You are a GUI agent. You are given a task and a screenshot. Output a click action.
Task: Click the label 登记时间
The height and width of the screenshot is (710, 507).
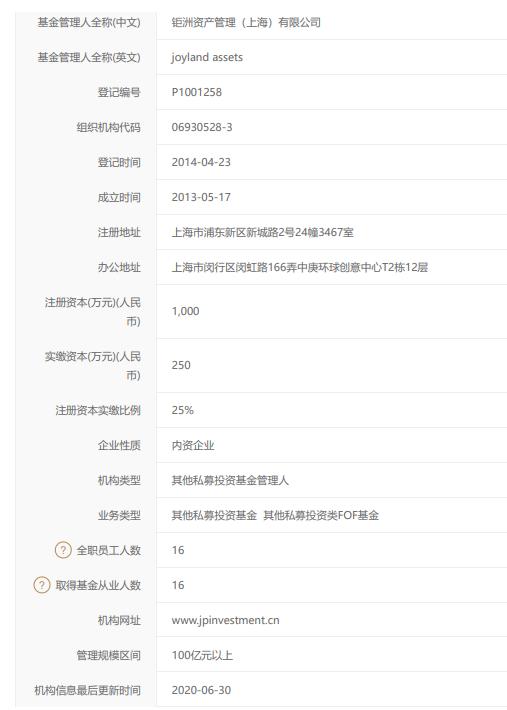pos(119,162)
